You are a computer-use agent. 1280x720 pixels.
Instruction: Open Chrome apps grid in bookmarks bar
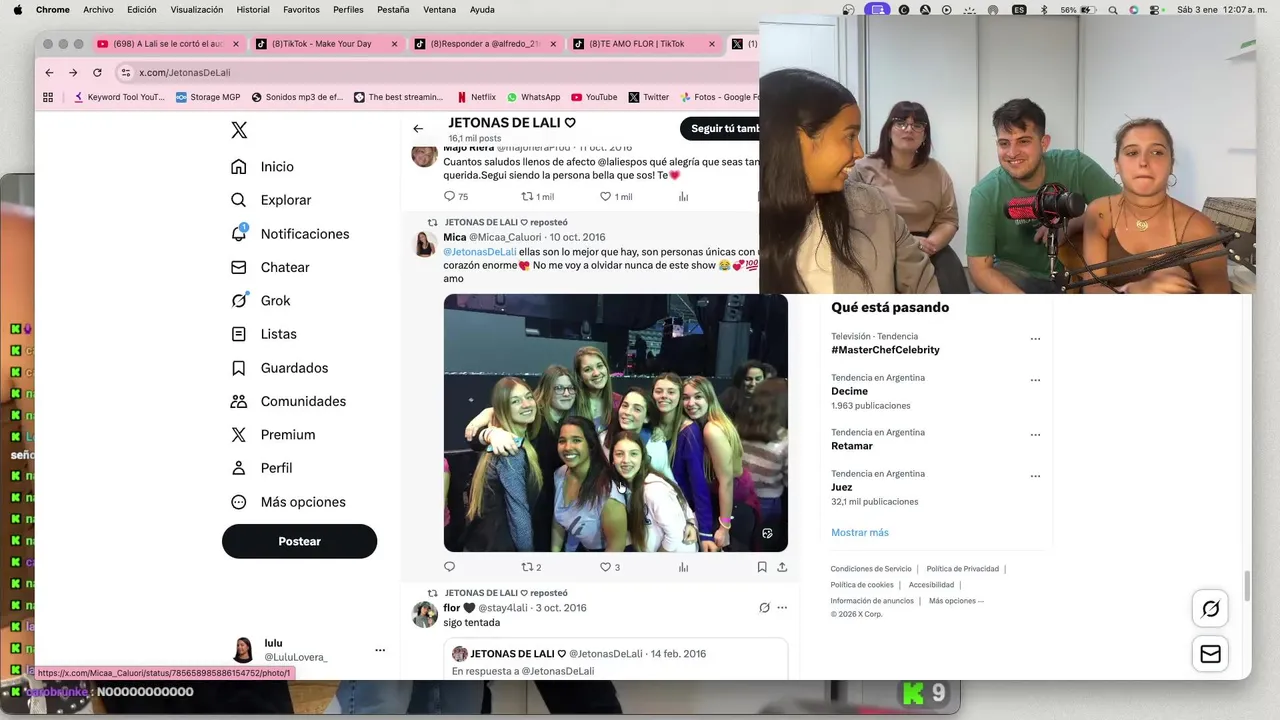click(x=48, y=97)
